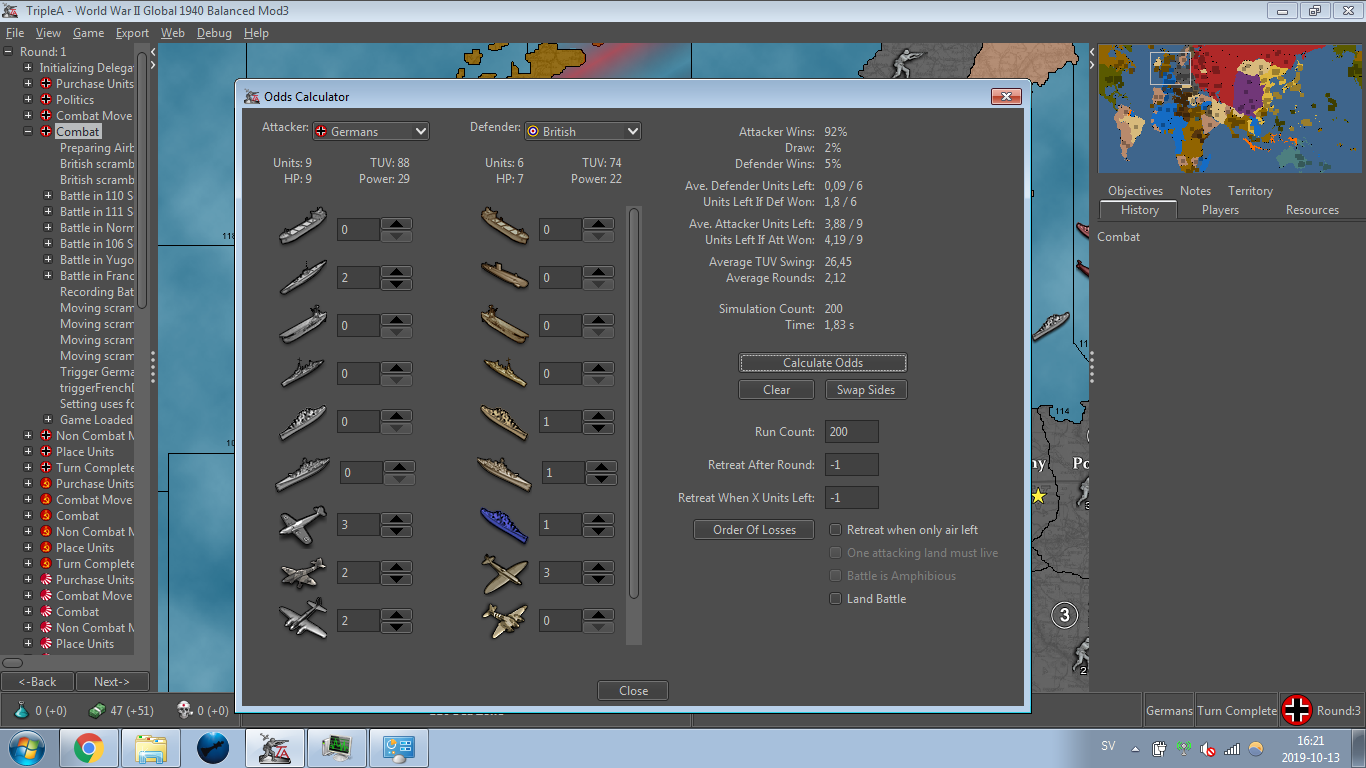This screenshot has height=768, width=1366.
Task: Enable Retreat when only air left
Action: pyautogui.click(x=836, y=530)
